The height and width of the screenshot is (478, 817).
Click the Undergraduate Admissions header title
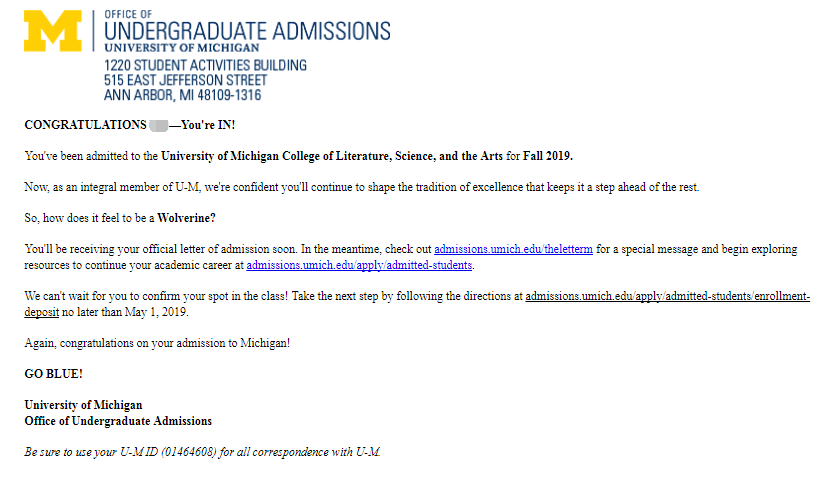(x=247, y=30)
